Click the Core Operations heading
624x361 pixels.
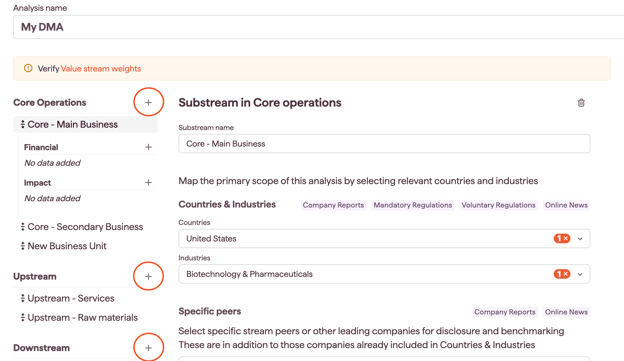coord(50,103)
